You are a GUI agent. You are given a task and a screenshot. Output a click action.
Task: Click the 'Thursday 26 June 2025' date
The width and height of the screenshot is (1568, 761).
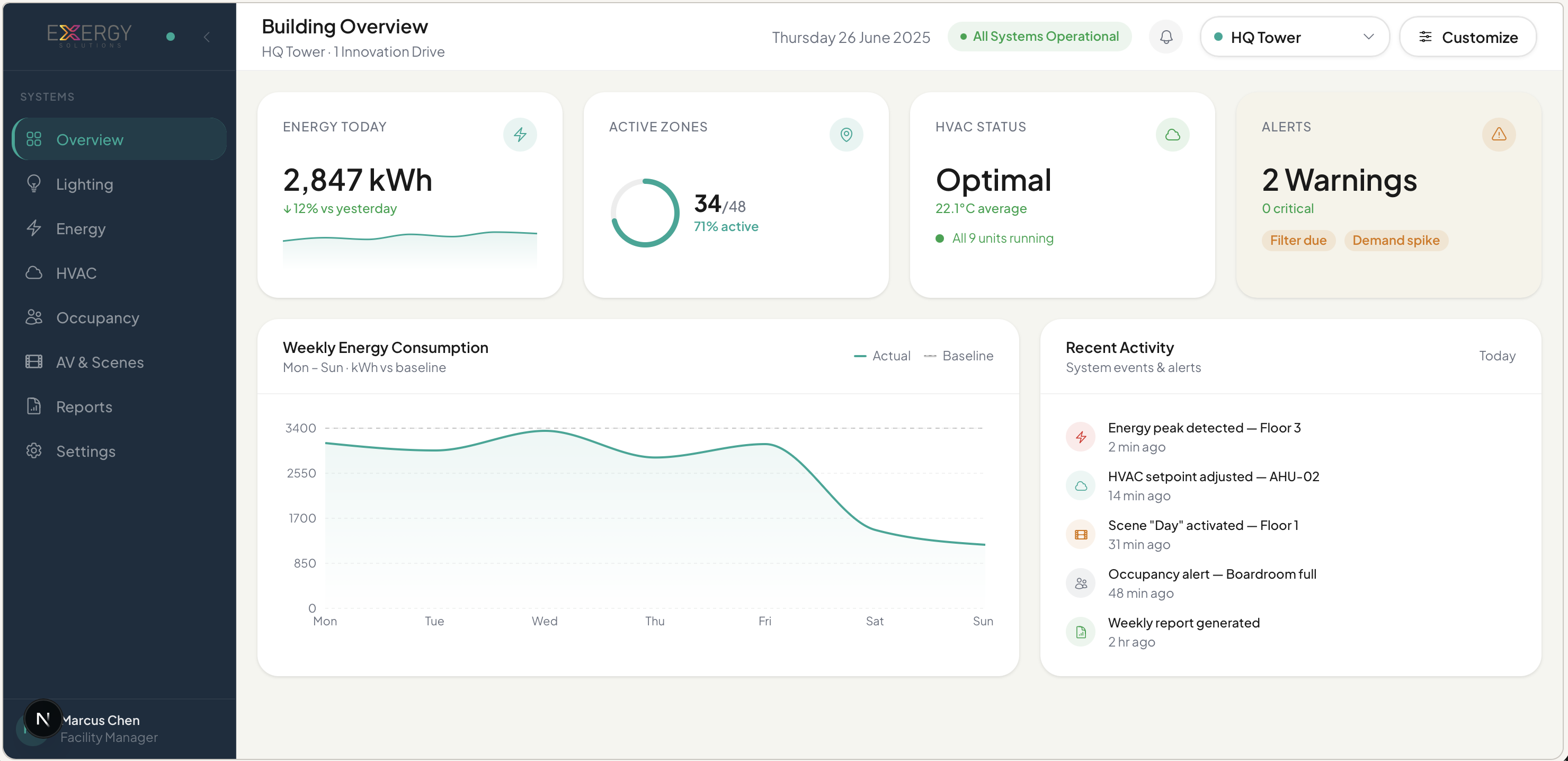pos(851,37)
